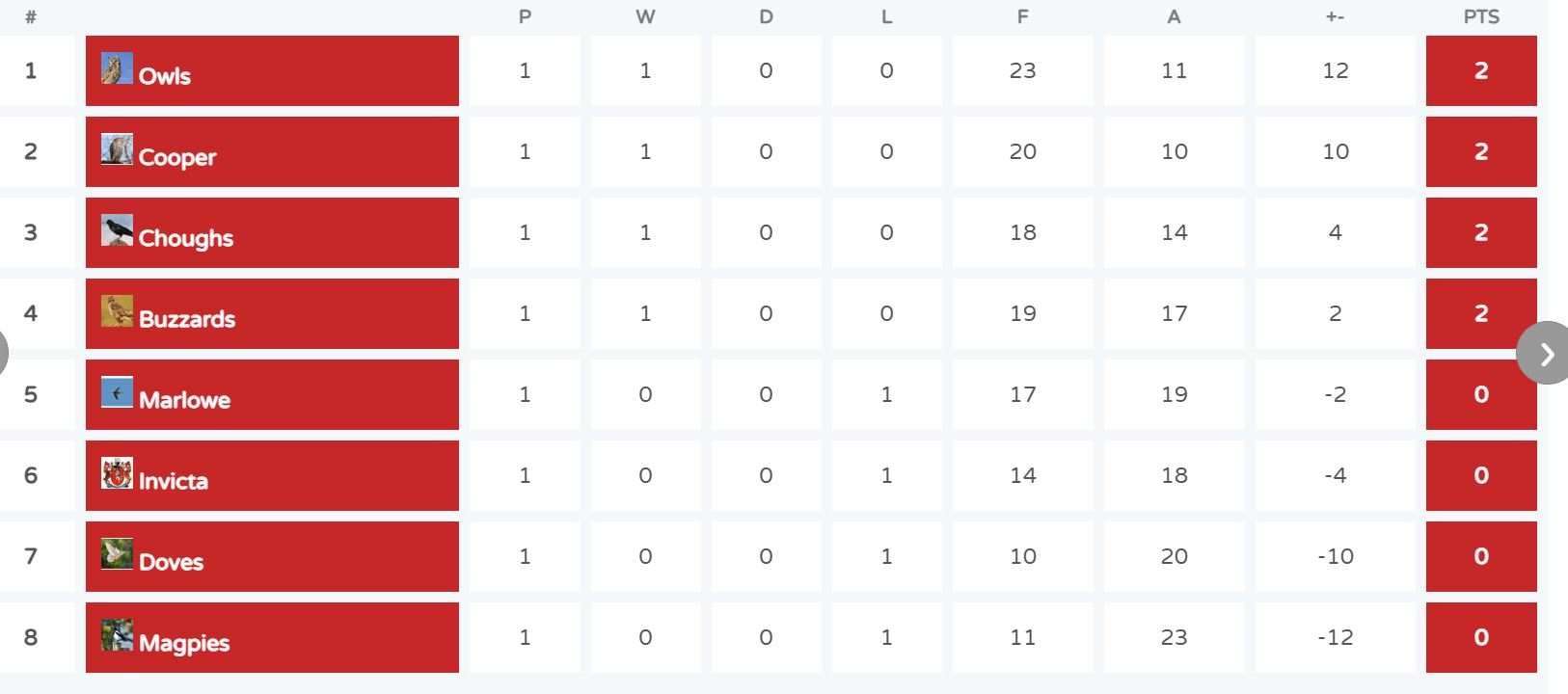This screenshot has width=1568, height=694.
Task: Sort by the +- column header
Action: coord(1335,16)
